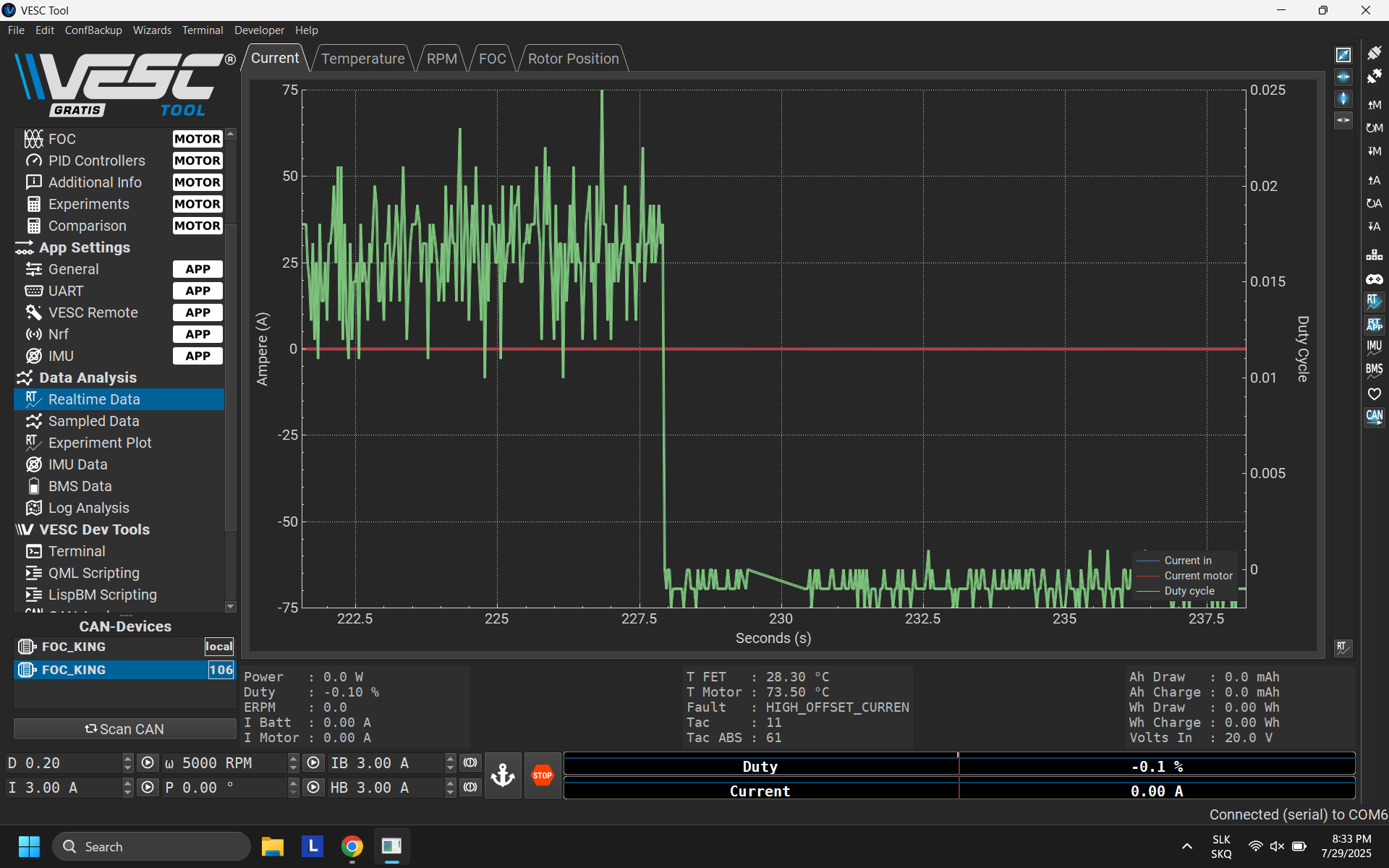Apply HB 3.00 A handbrake icon
This screenshot has width=1389, height=868.
point(470,788)
